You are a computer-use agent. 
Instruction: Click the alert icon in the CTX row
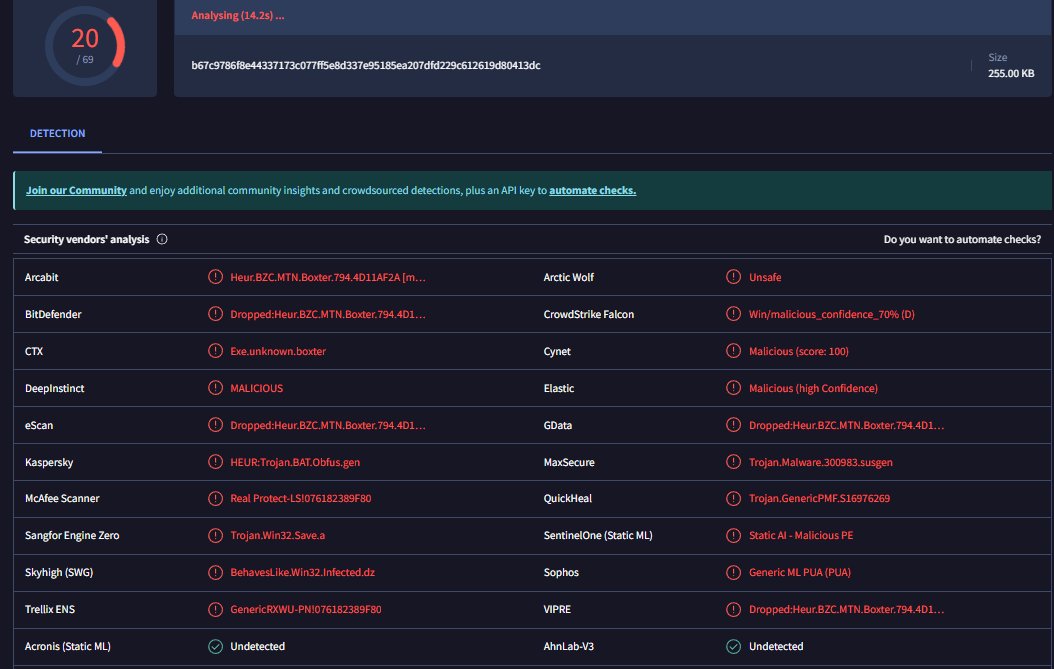(215, 351)
